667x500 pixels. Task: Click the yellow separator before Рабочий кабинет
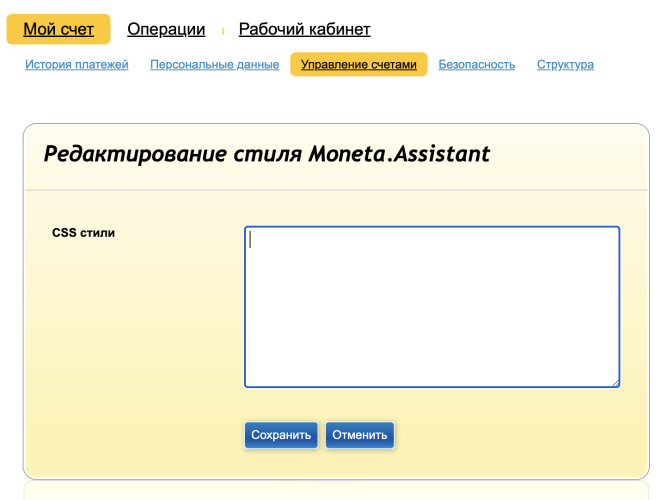[x=222, y=31]
